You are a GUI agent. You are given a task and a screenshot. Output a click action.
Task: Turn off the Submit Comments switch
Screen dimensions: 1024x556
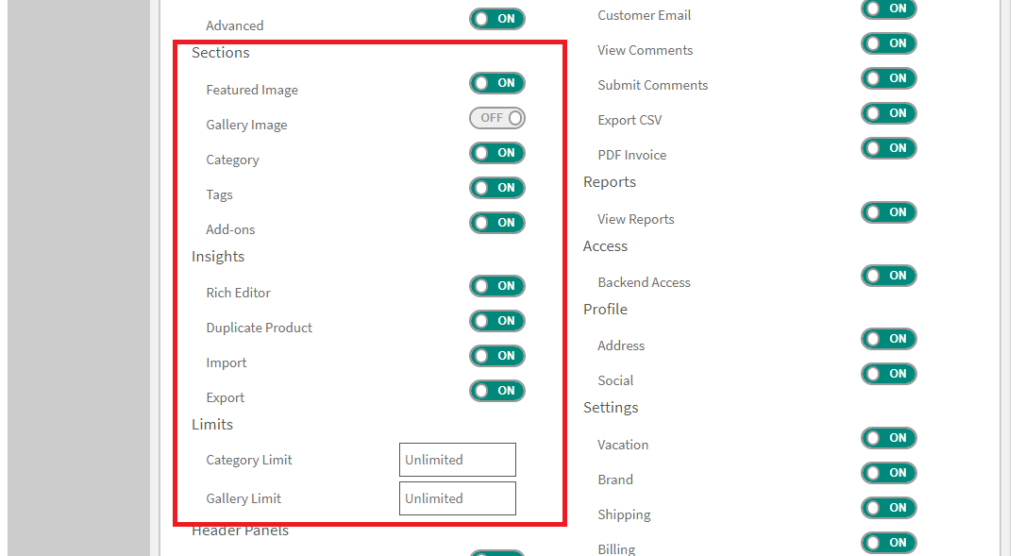click(888, 79)
